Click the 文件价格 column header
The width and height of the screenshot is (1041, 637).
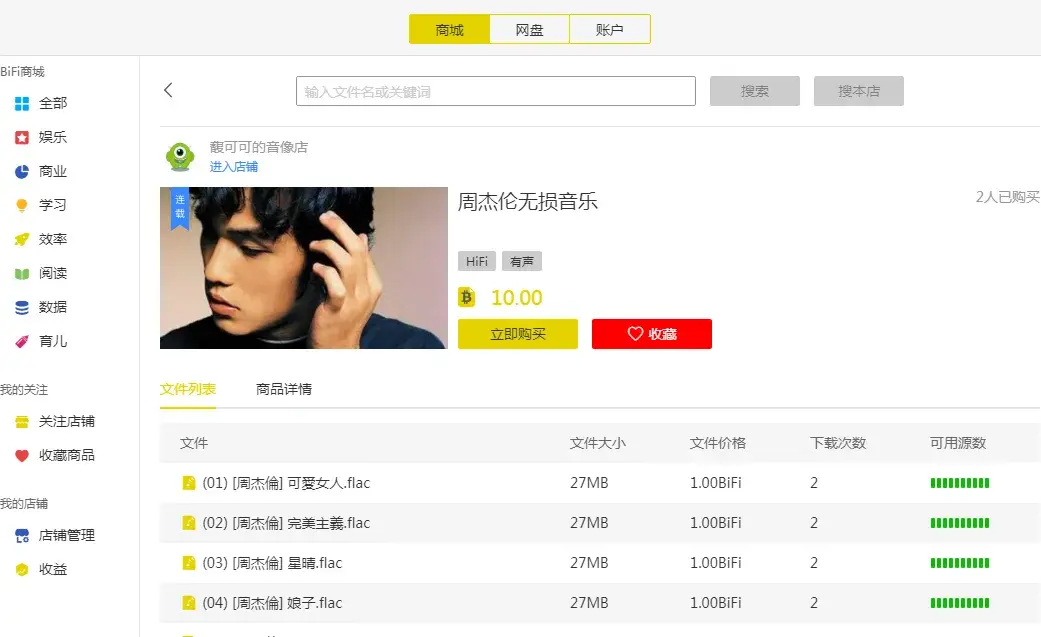718,443
